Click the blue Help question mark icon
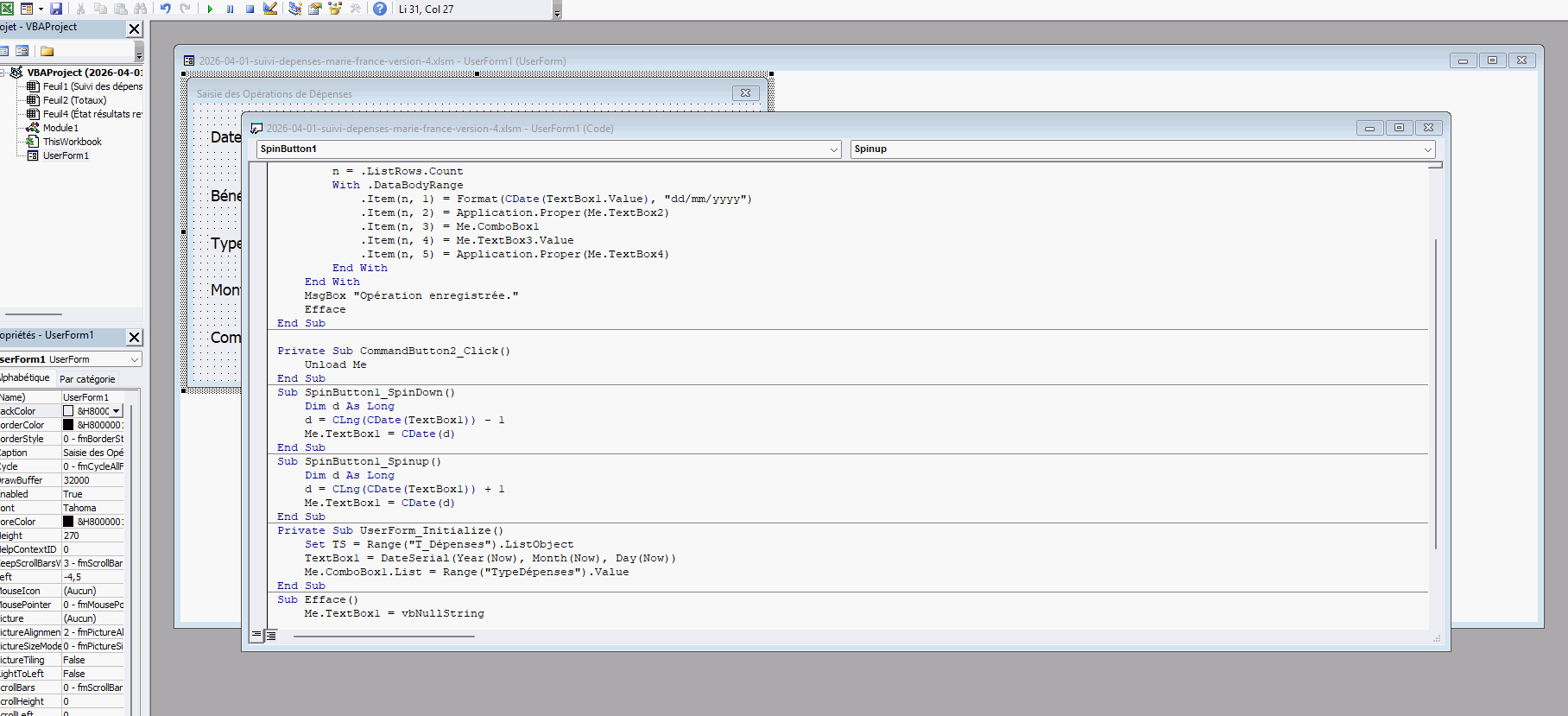Image resolution: width=1568 pixels, height=716 pixels. (x=379, y=9)
